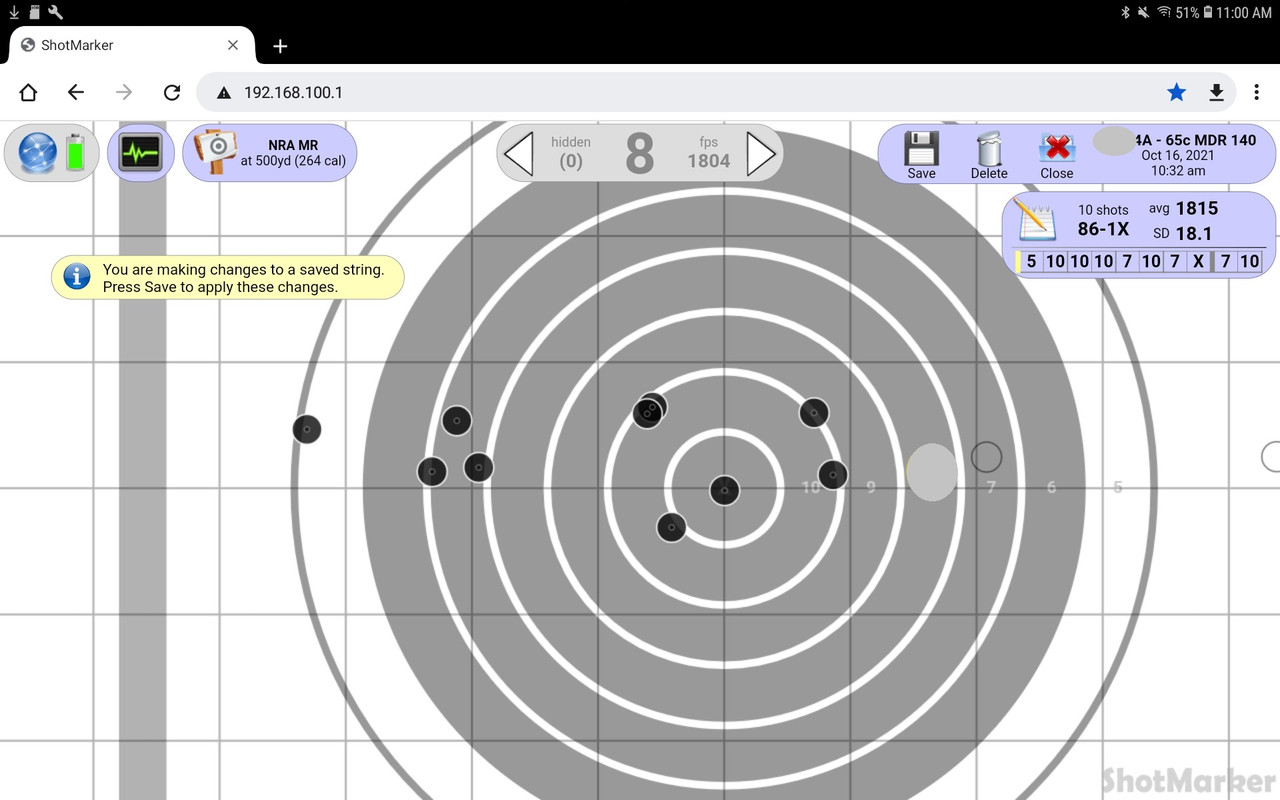This screenshot has width=1280, height=800.
Task: Select the shot marker at target center
Action: tap(724, 490)
